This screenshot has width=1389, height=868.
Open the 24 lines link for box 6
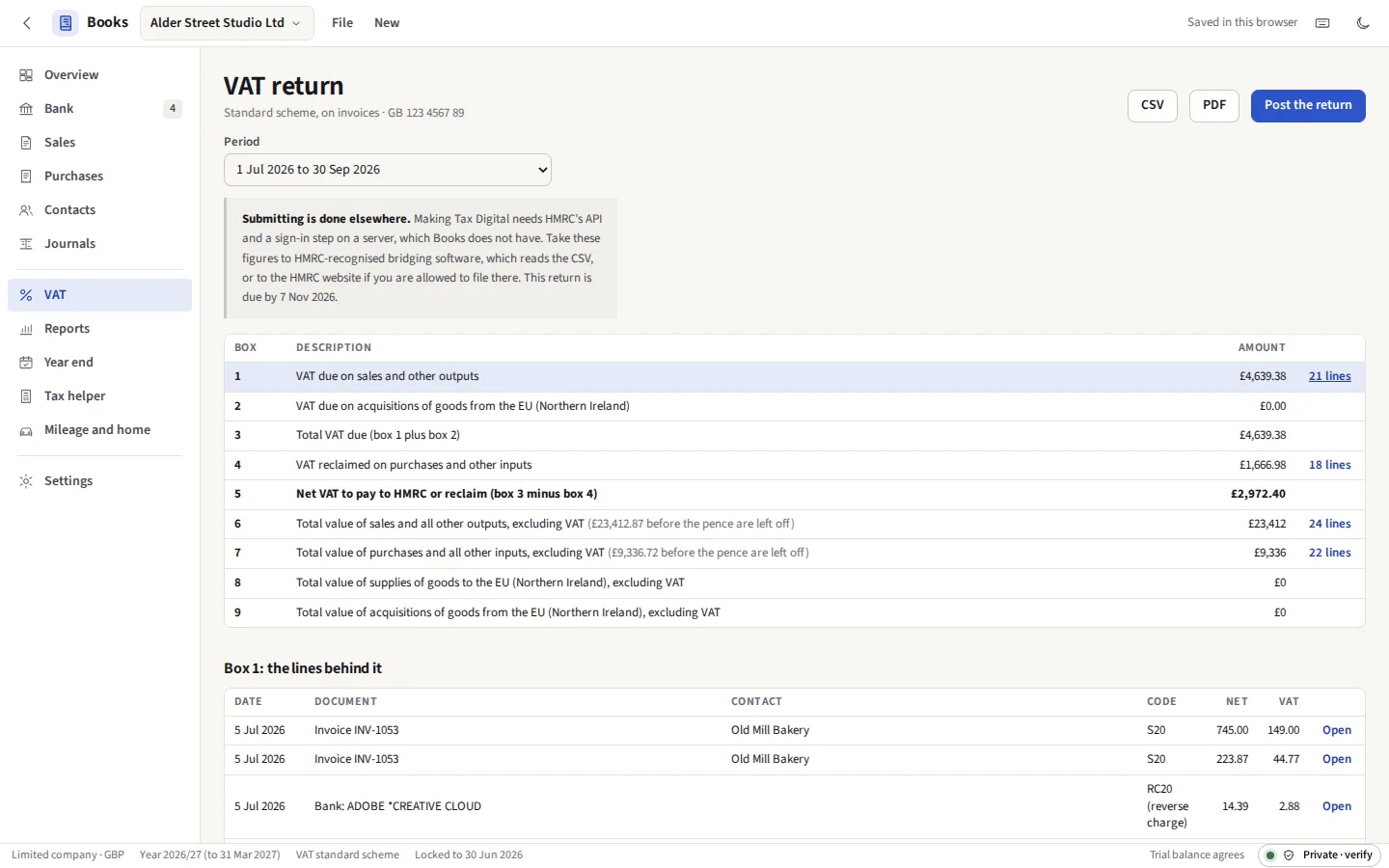1329,524
